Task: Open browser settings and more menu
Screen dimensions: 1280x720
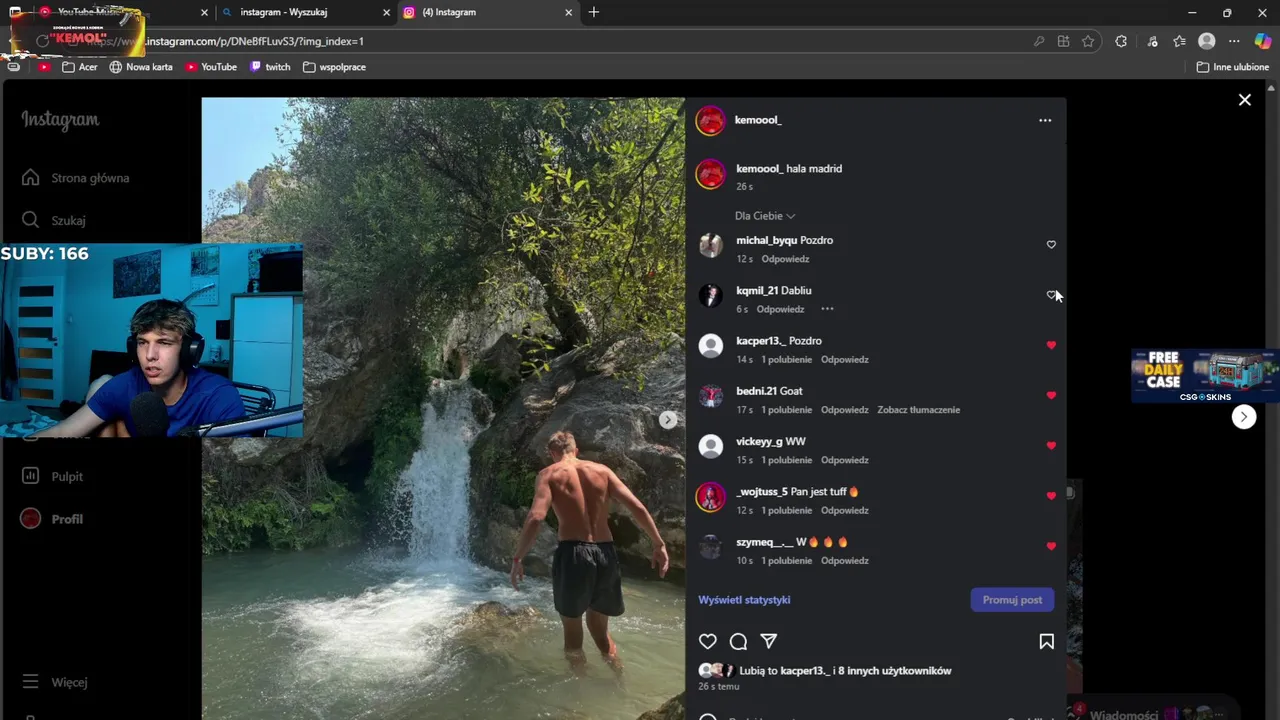Action: tap(1234, 41)
